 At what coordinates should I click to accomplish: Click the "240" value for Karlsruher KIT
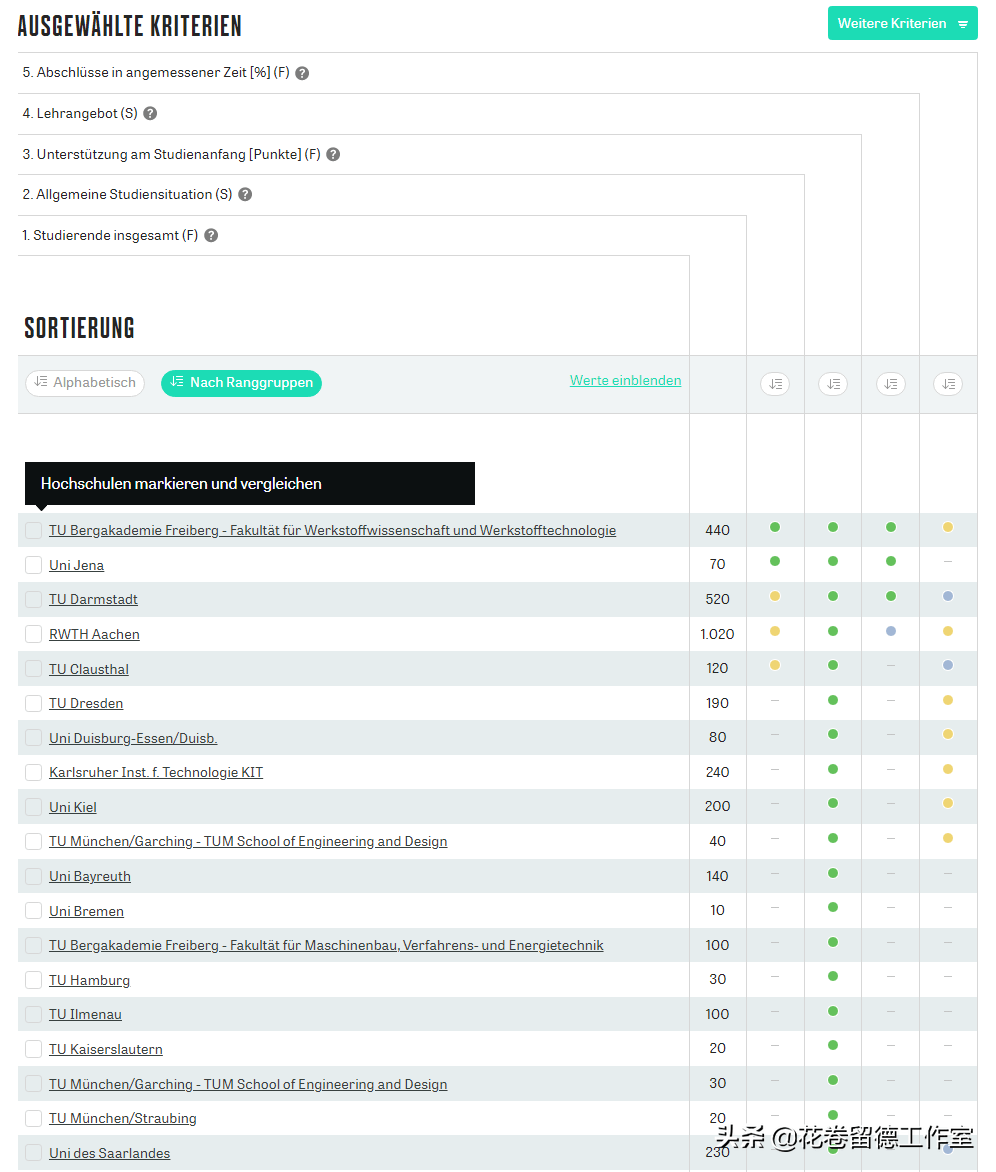(x=717, y=773)
